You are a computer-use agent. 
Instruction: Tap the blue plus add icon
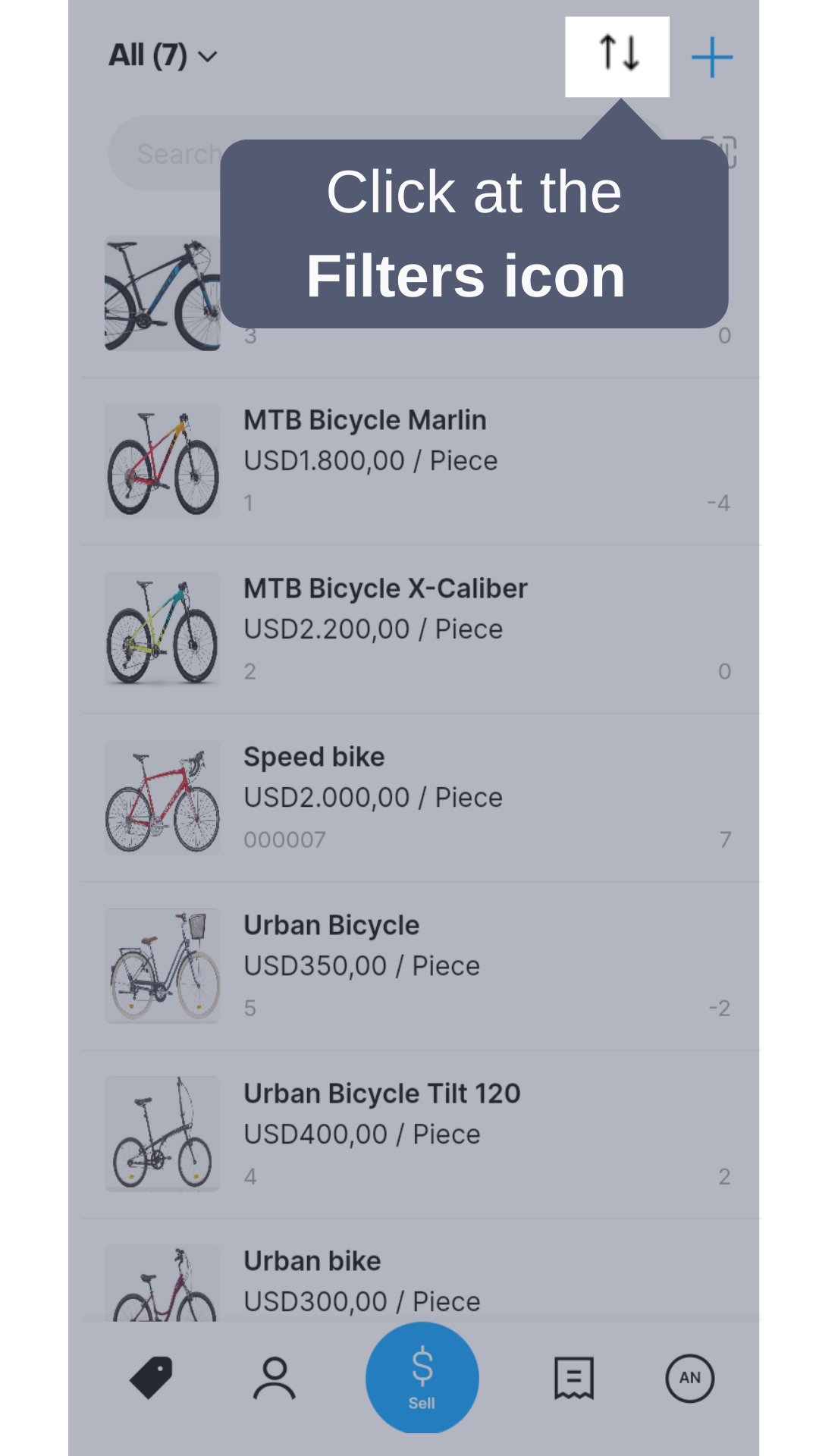(711, 57)
